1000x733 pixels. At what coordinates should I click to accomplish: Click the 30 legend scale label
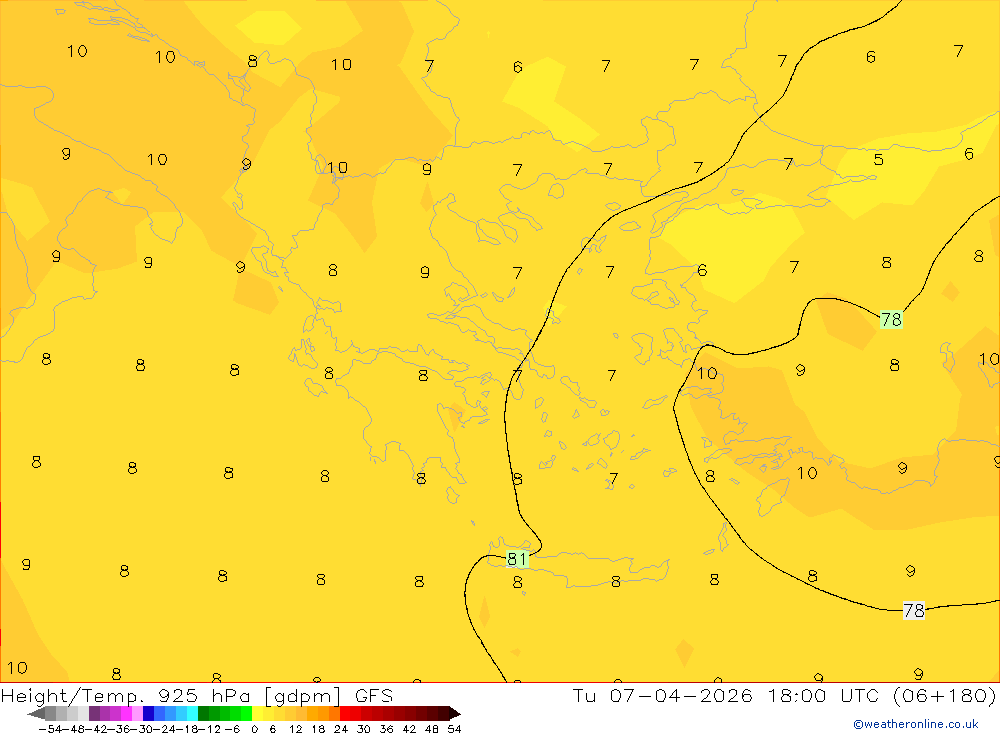(x=364, y=729)
